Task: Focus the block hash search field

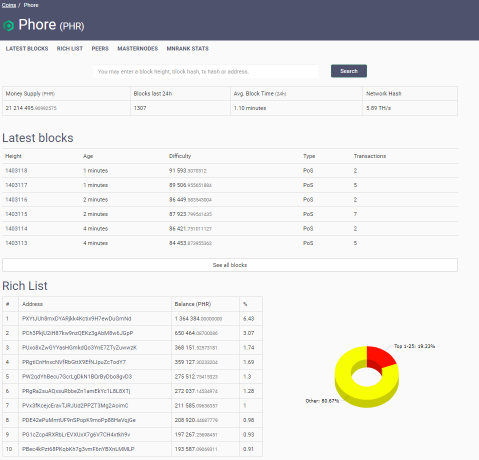Action: (206, 71)
